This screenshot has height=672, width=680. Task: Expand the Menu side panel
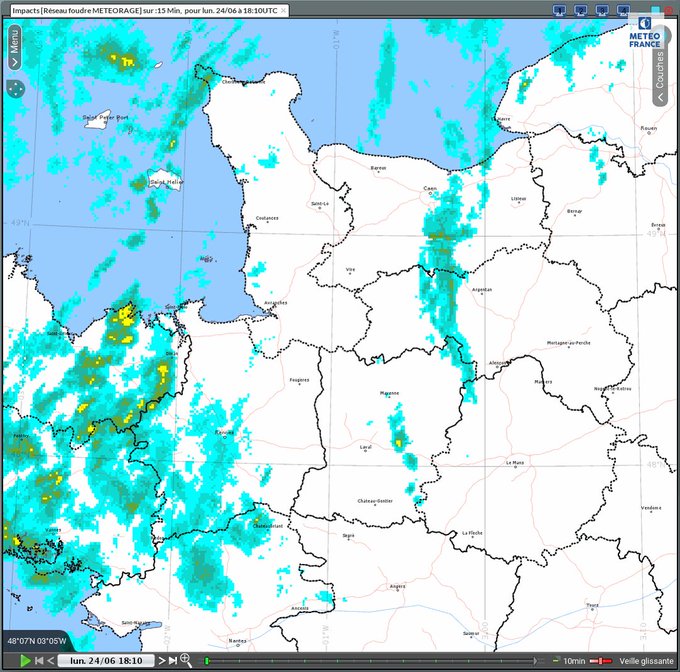click(15, 47)
